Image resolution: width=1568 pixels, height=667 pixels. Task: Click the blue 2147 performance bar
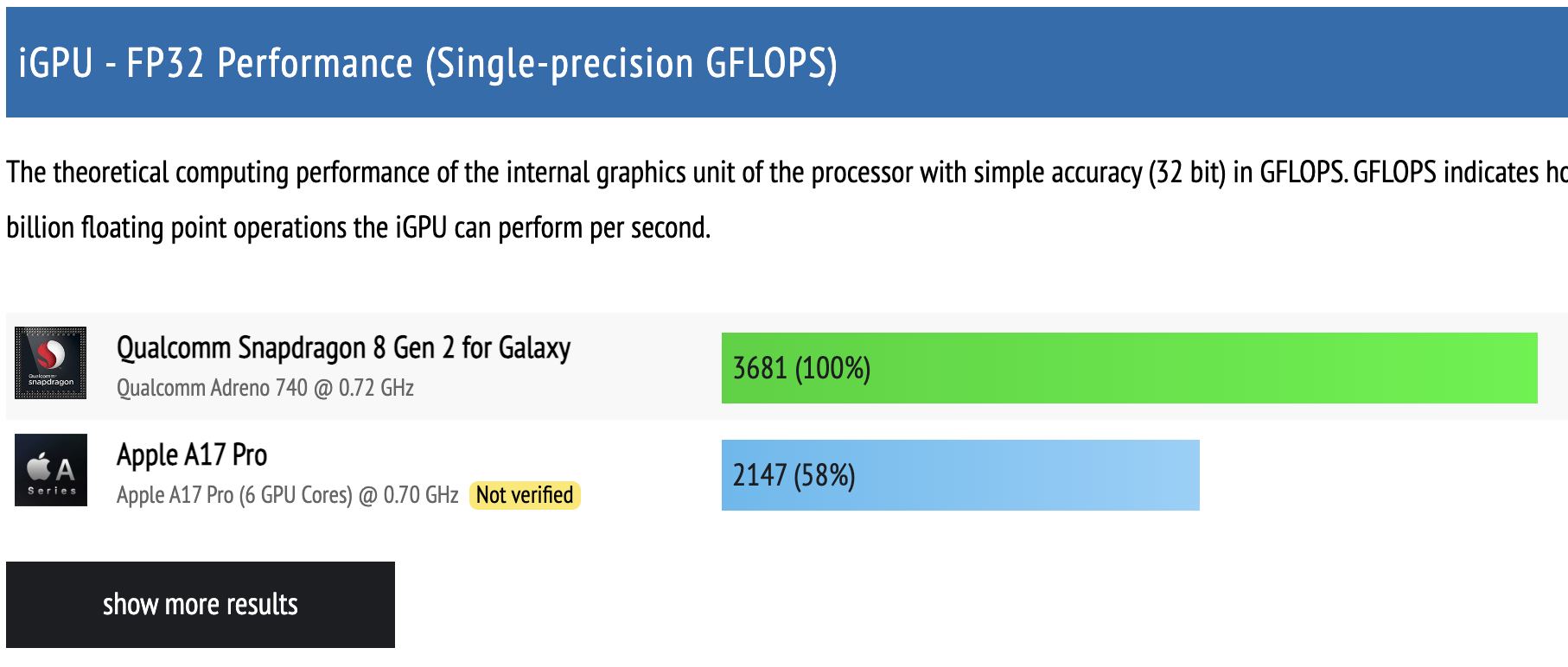959,474
